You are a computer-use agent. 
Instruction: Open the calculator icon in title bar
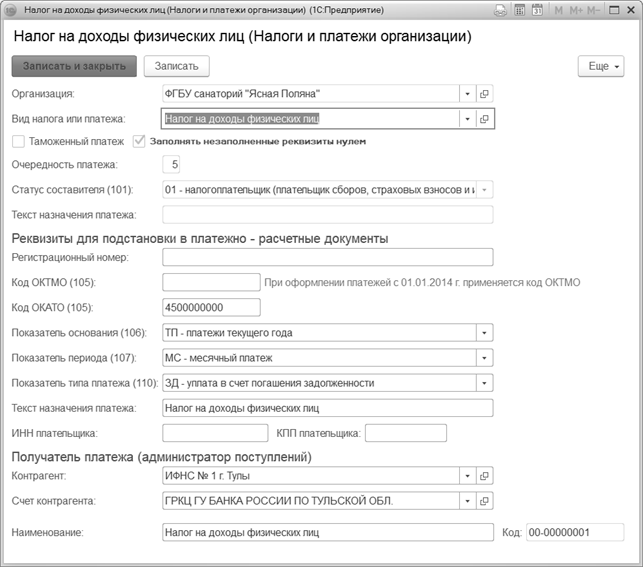[520, 10]
